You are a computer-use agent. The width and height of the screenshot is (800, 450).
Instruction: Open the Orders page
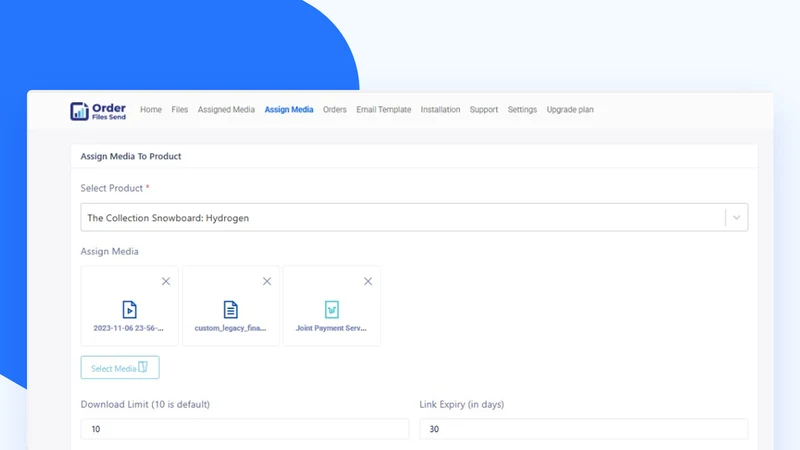(x=335, y=110)
